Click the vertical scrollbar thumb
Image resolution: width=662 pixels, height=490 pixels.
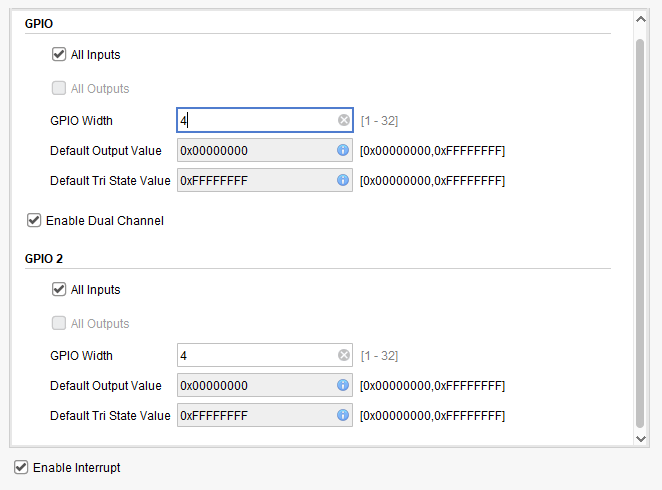[640, 233]
